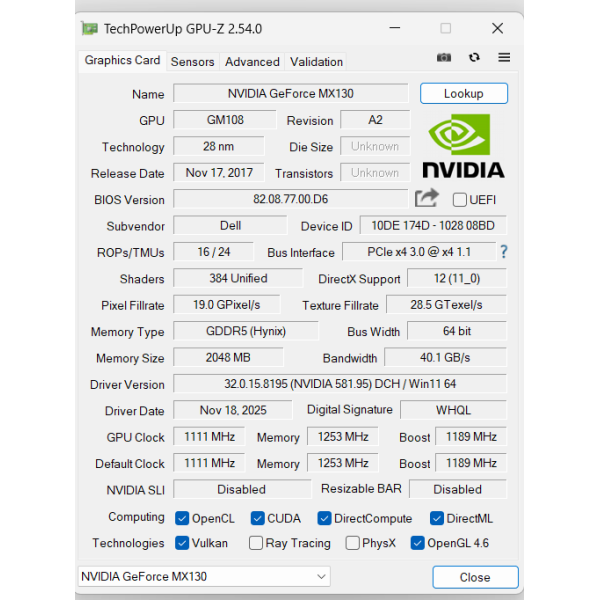The width and height of the screenshot is (600, 600).
Task: Toggle the CUDA checkbox
Action: (258, 518)
